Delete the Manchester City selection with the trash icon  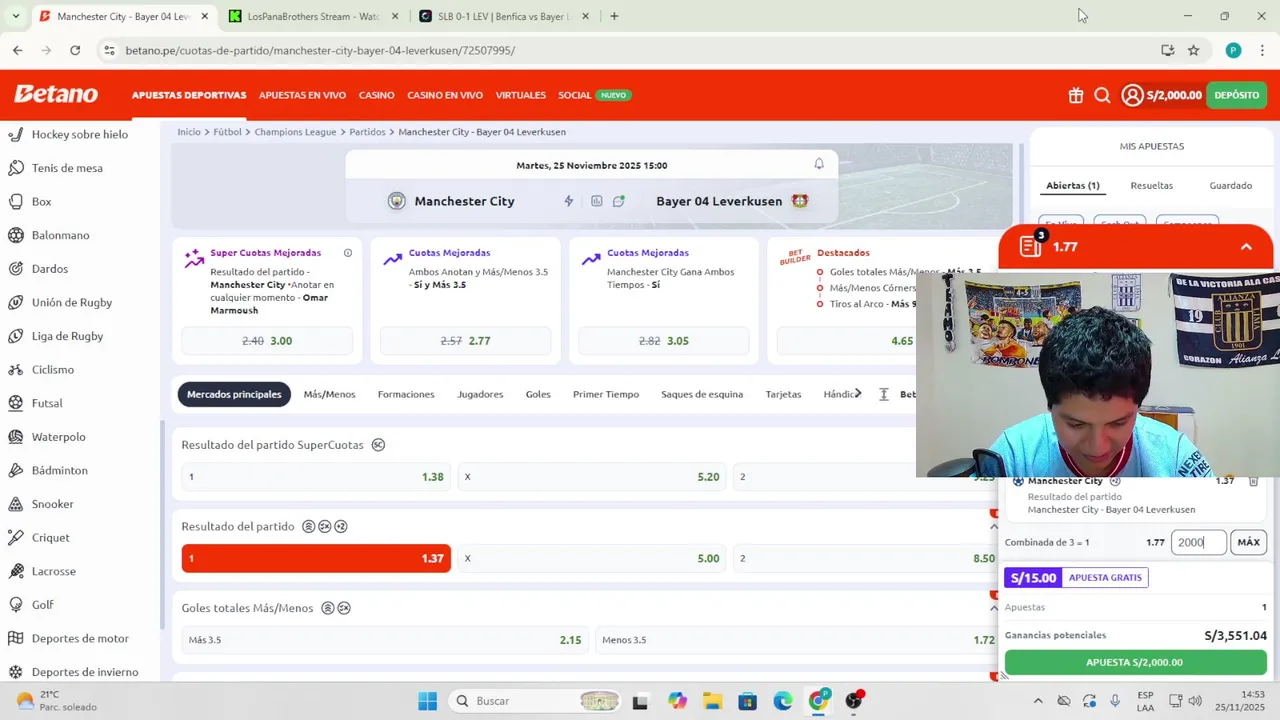pos(1253,481)
